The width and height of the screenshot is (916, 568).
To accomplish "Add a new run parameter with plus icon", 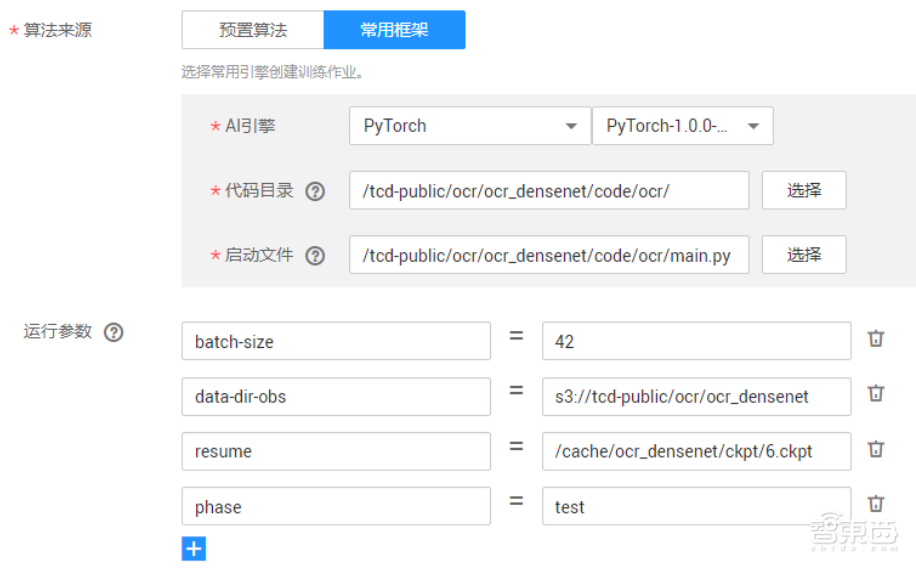I will (194, 548).
